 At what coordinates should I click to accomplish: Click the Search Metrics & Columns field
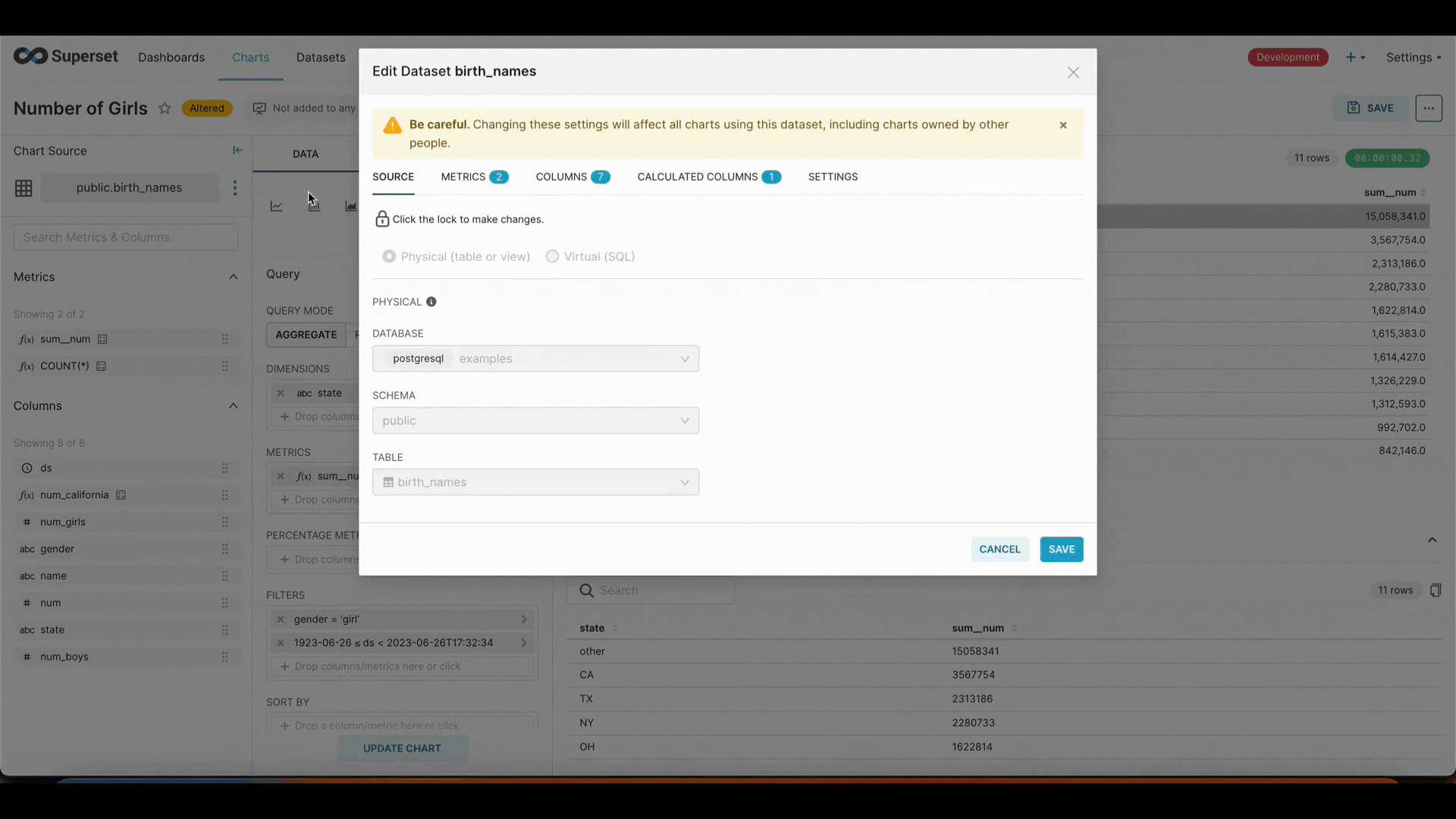pos(126,237)
